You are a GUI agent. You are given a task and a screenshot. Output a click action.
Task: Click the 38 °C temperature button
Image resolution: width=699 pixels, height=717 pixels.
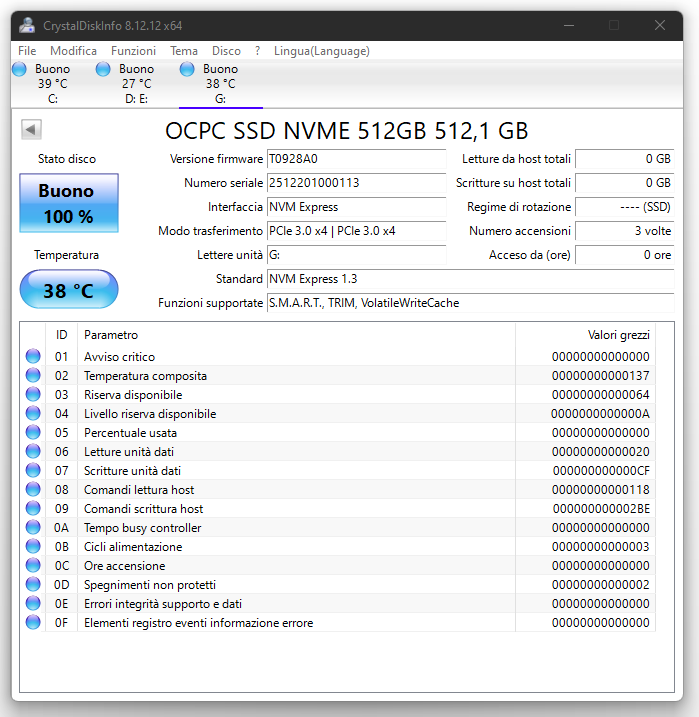(x=69, y=289)
